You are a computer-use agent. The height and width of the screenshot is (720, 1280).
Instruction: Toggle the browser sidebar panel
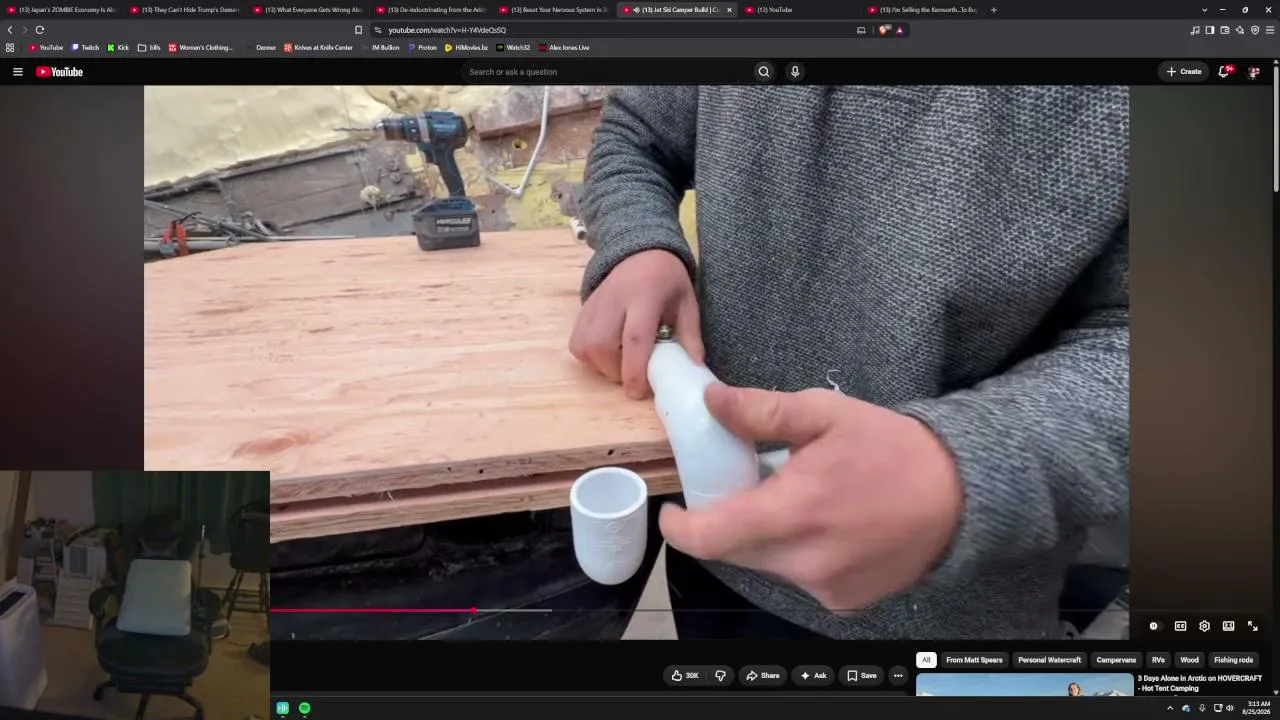[x=1209, y=30]
